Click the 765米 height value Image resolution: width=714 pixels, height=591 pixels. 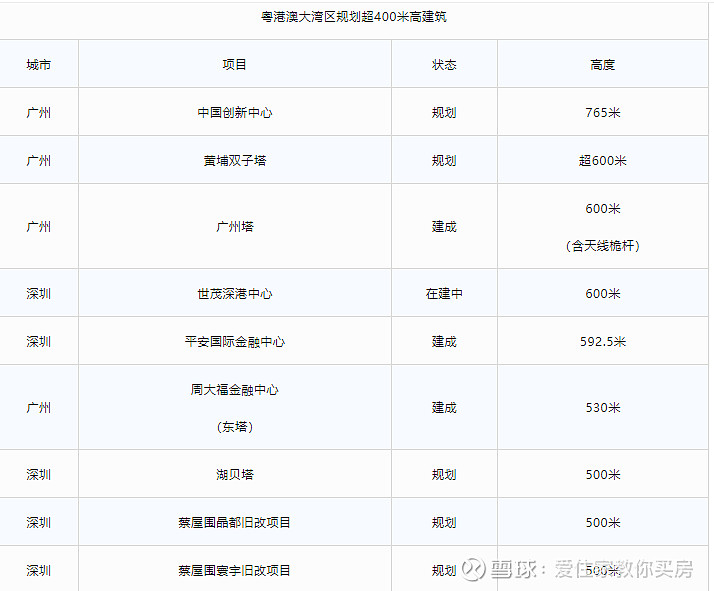(x=602, y=112)
